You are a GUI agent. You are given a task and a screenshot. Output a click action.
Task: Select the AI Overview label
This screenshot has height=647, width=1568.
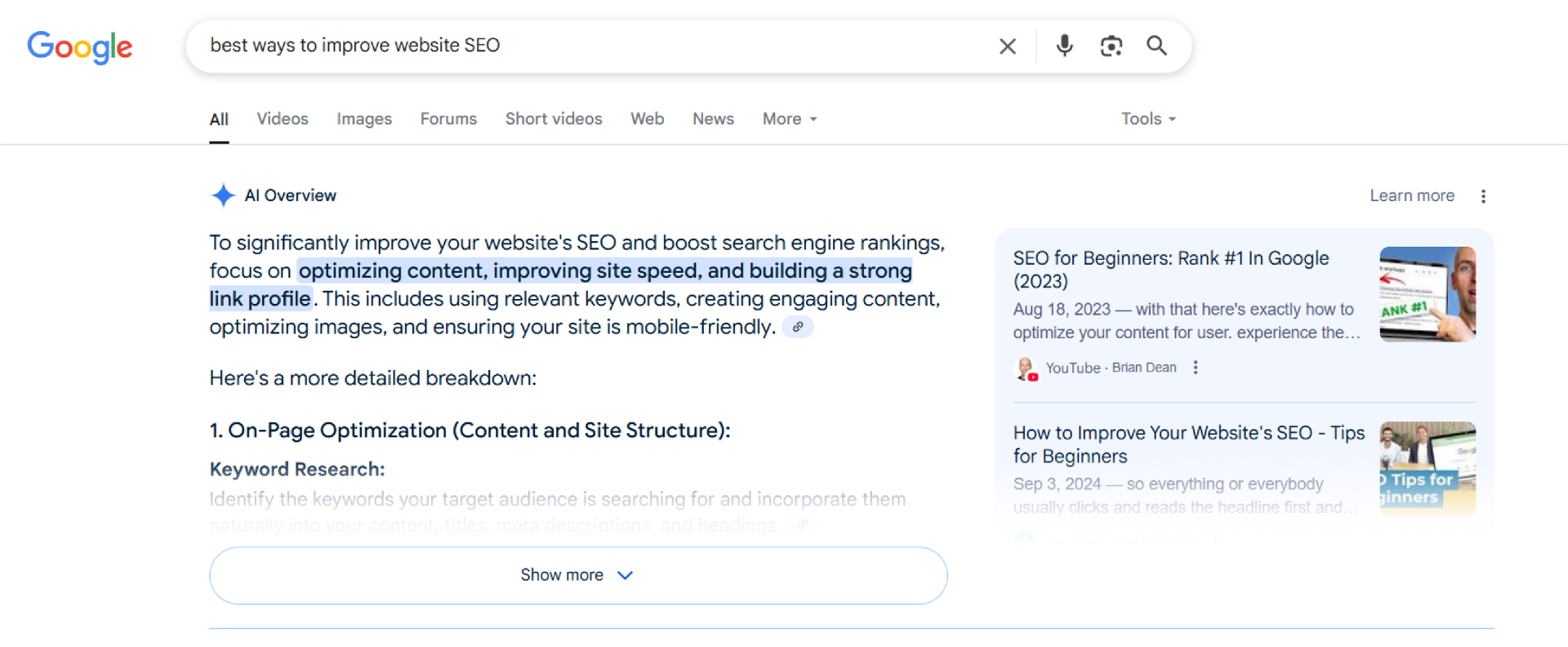point(290,196)
